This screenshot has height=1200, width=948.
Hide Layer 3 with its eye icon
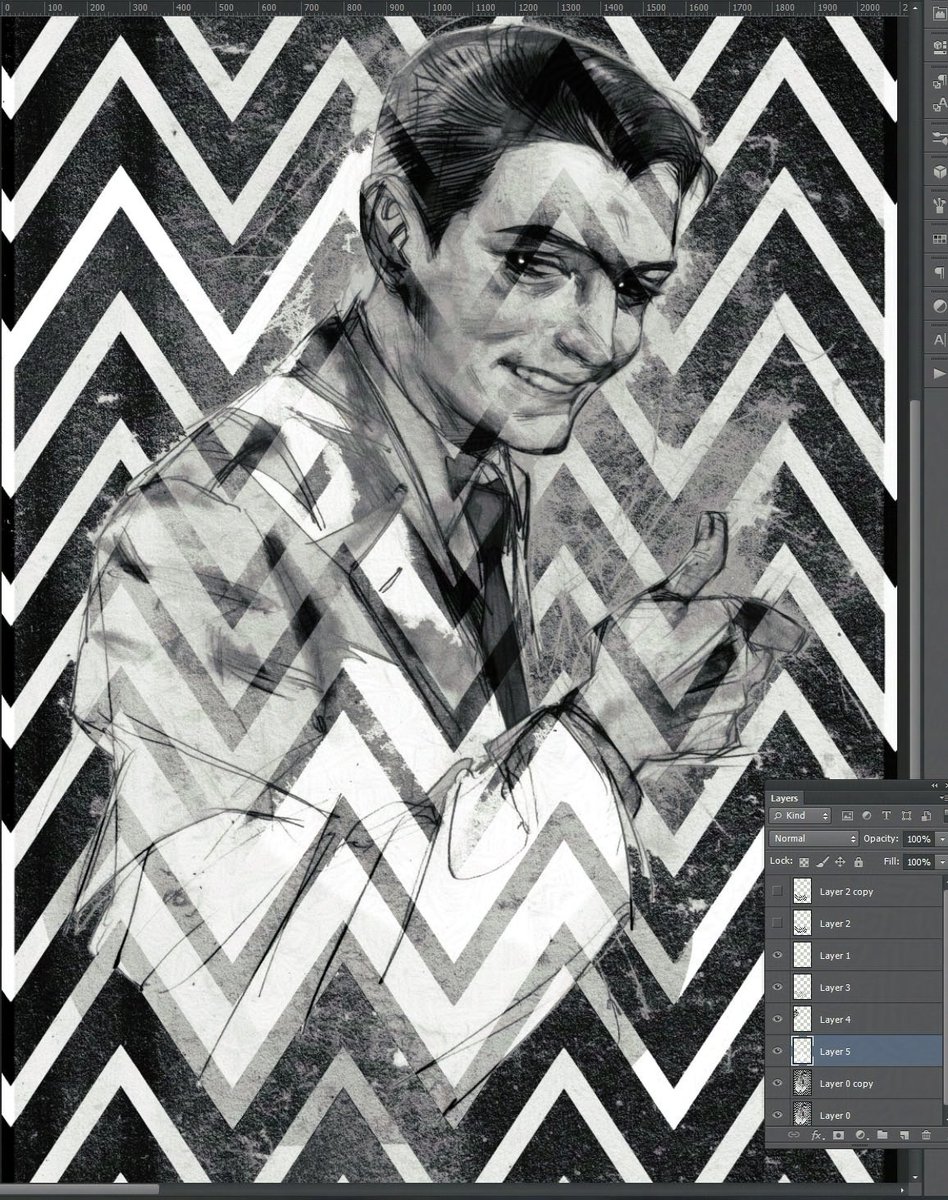[778, 987]
